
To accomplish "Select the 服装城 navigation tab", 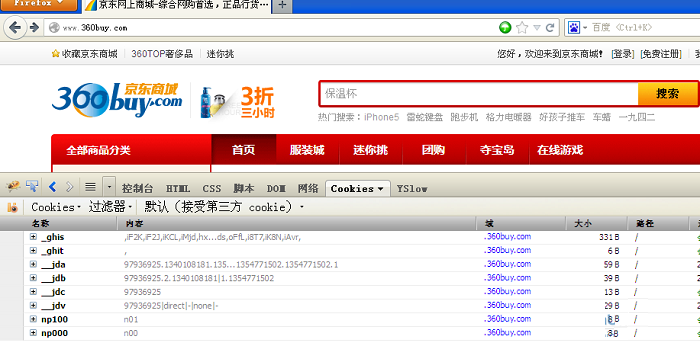I will (x=307, y=150).
